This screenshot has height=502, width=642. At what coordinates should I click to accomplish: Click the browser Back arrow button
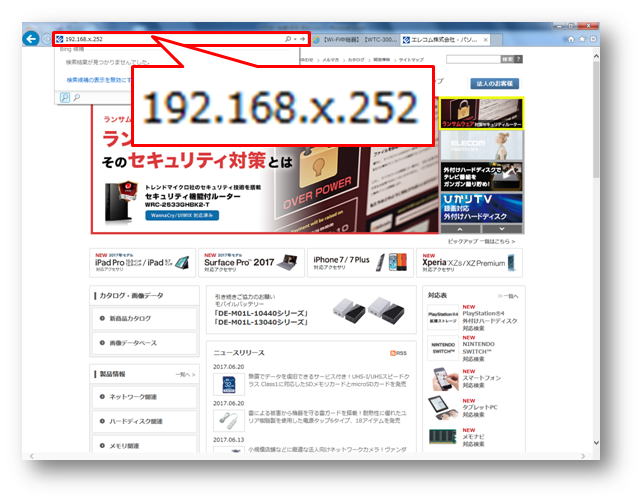point(31,39)
